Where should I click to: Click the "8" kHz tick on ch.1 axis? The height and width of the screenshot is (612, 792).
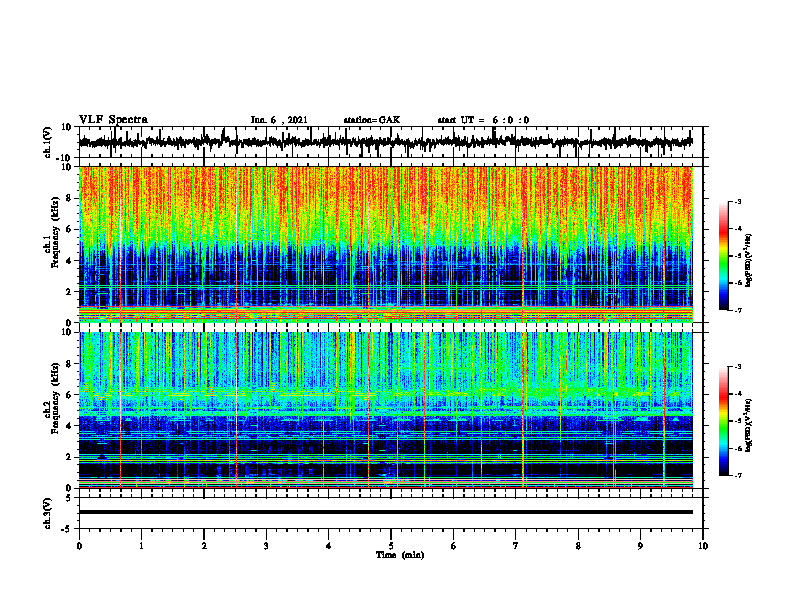[69, 198]
